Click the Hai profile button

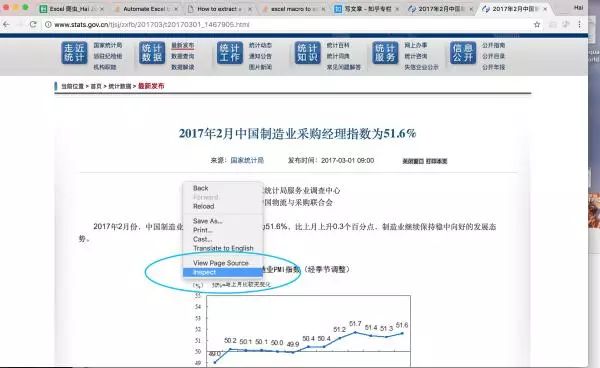[x=579, y=7]
